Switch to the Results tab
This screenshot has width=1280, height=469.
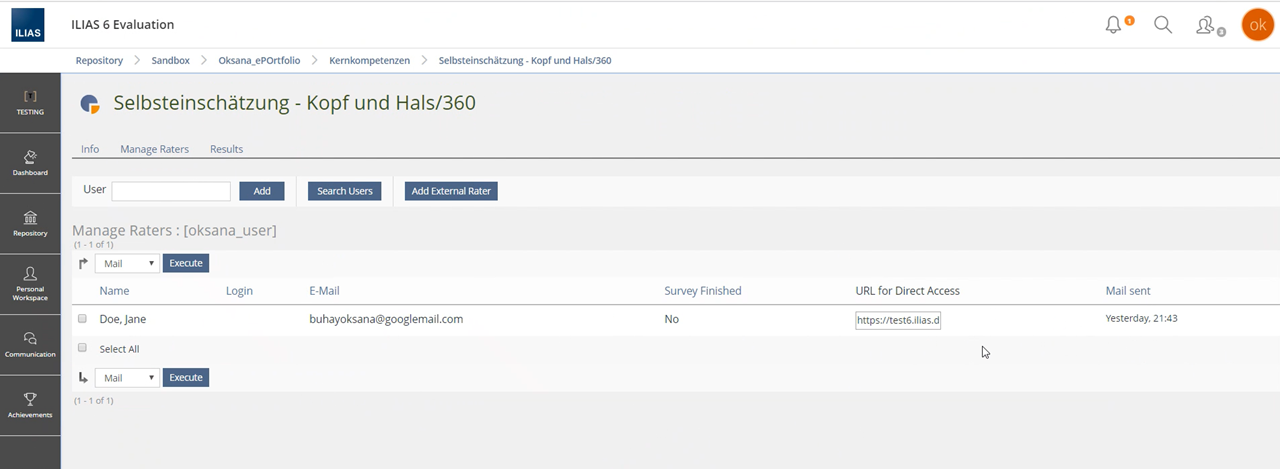pyautogui.click(x=226, y=149)
